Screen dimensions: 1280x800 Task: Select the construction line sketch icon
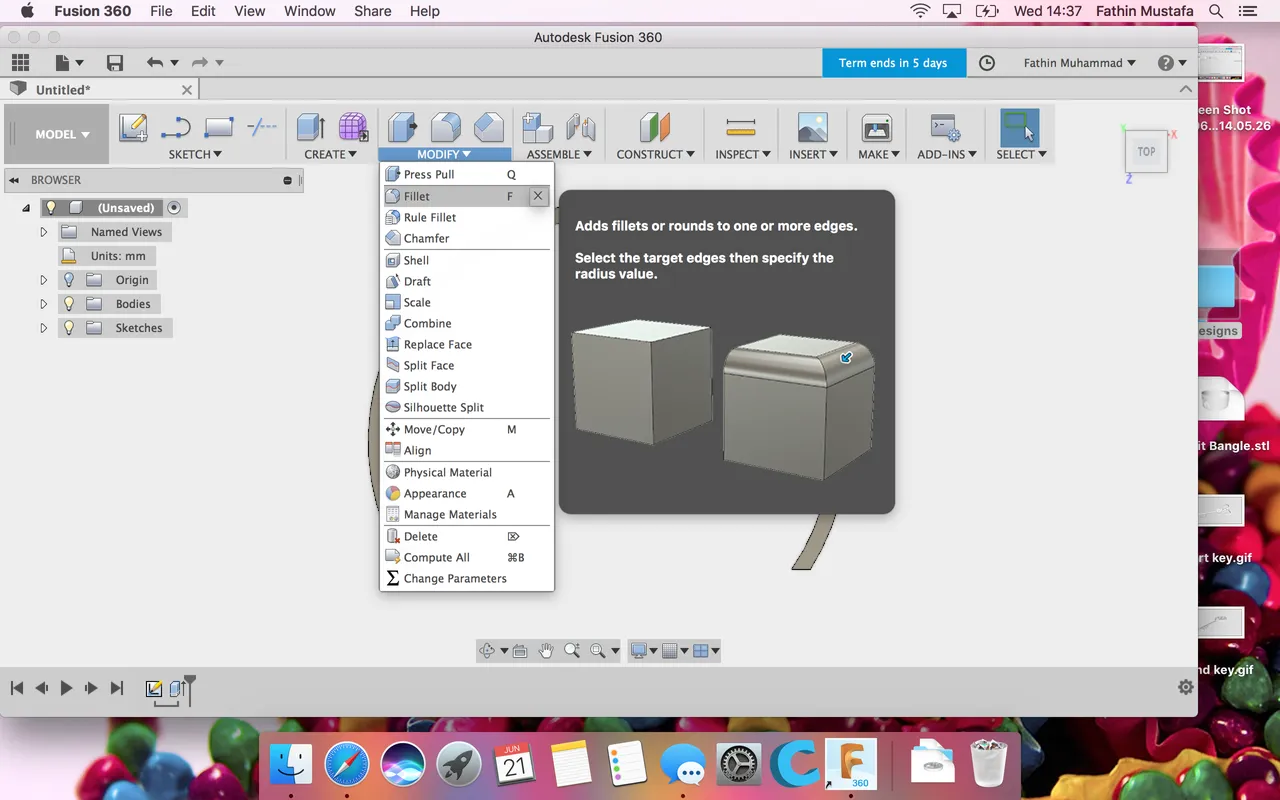pyautogui.click(x=262, y=127)
